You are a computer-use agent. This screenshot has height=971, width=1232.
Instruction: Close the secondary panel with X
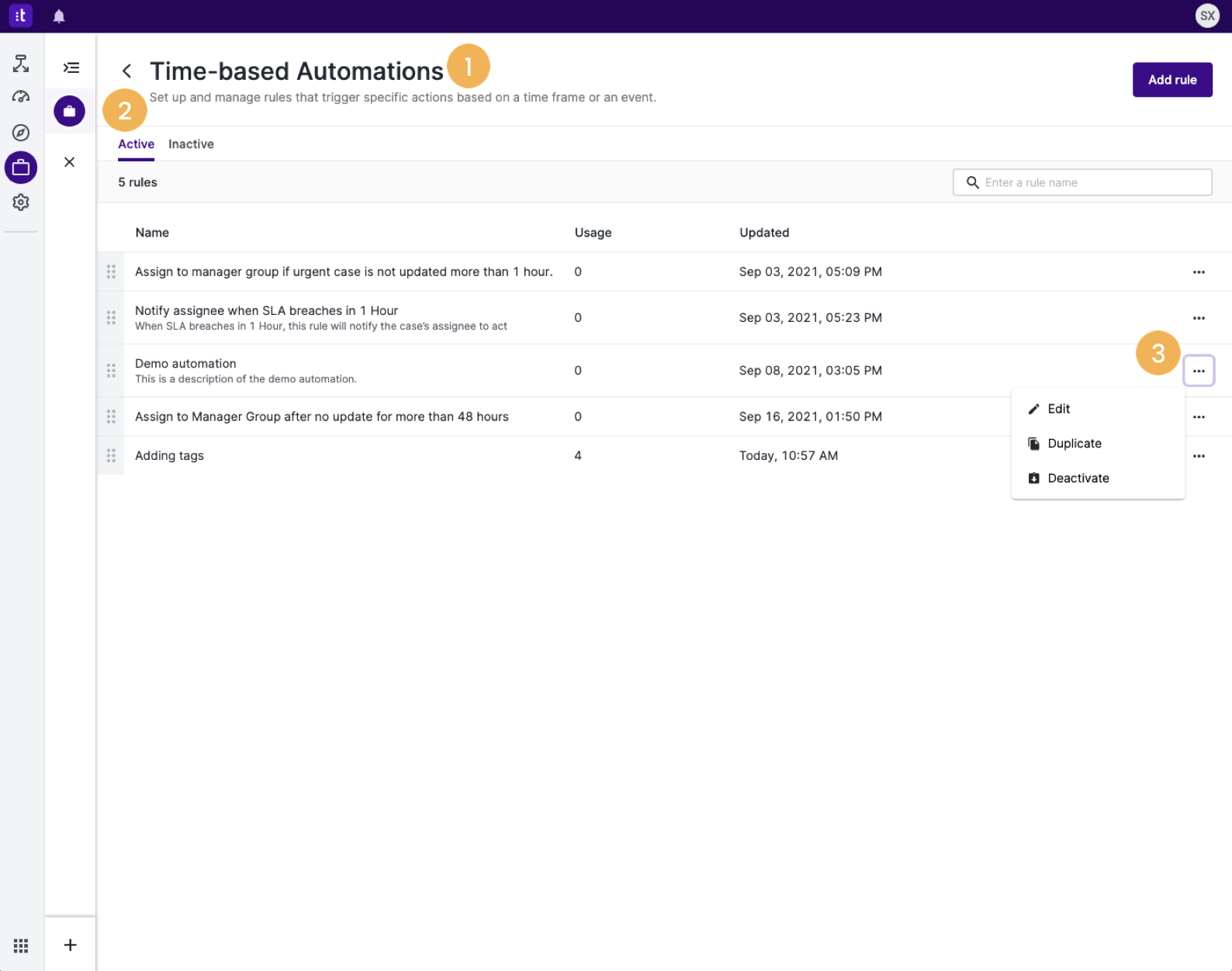point(70,162)
